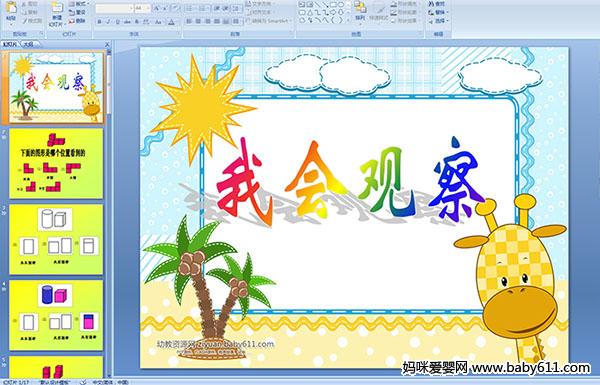This screenshot has width=600, height=385.
Task: Switch to the Outline pane tab
Action: pyautogui.click(x=29, y=44)
